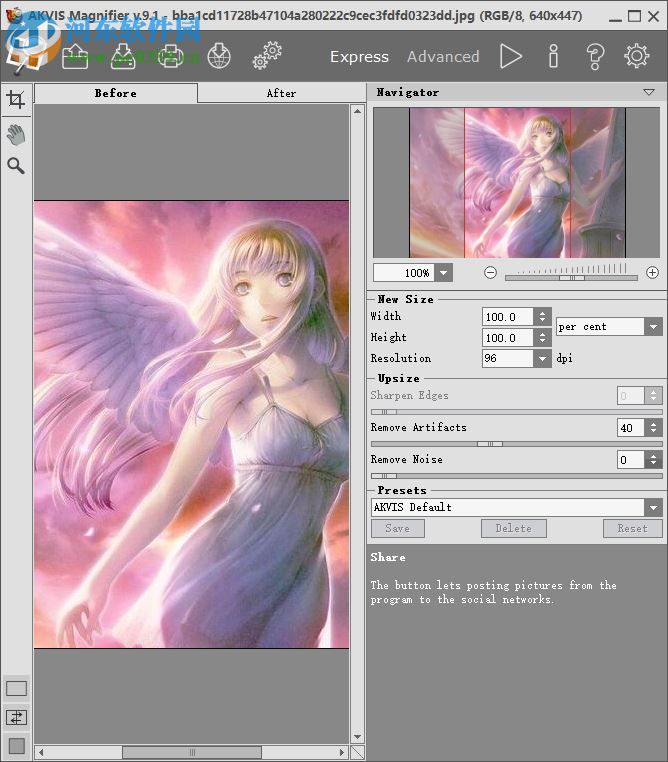Select the Hand tool

(16, 135)
